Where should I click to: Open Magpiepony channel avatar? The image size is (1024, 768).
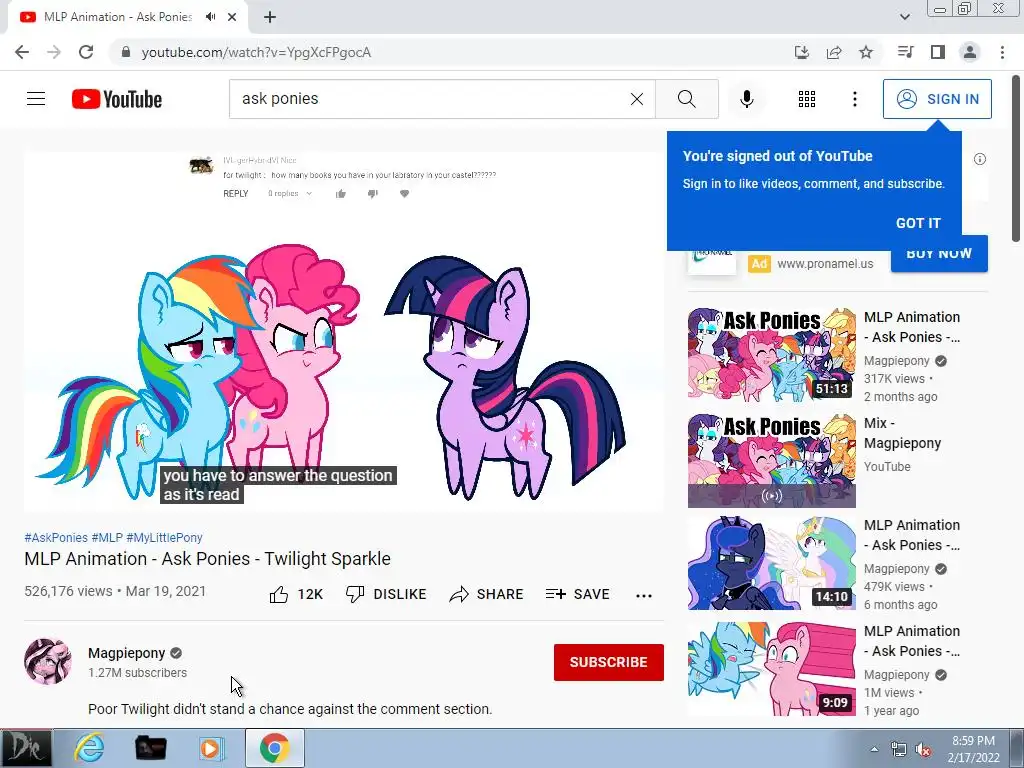click(x=48, y=662)
